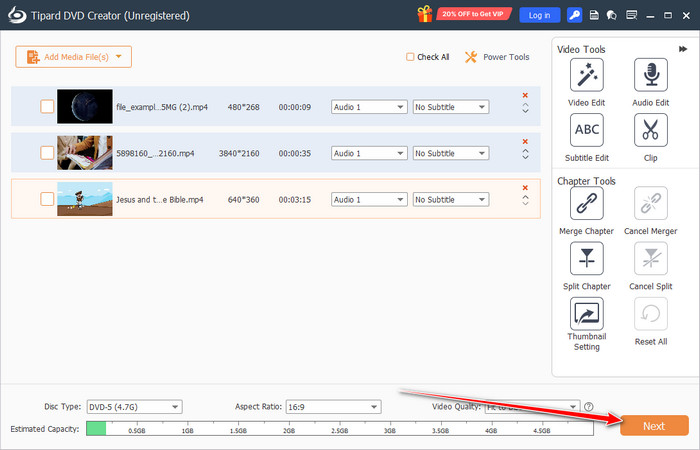Select checkbox for Jesus and the Bible video
The height and width of the screenshot is (450, 700).
47,199
